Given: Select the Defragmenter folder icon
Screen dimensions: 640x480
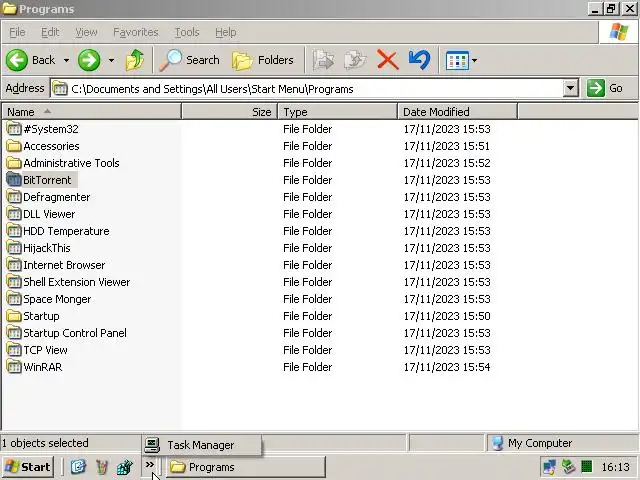Looking at the screenshot, I should pos(14,197).
